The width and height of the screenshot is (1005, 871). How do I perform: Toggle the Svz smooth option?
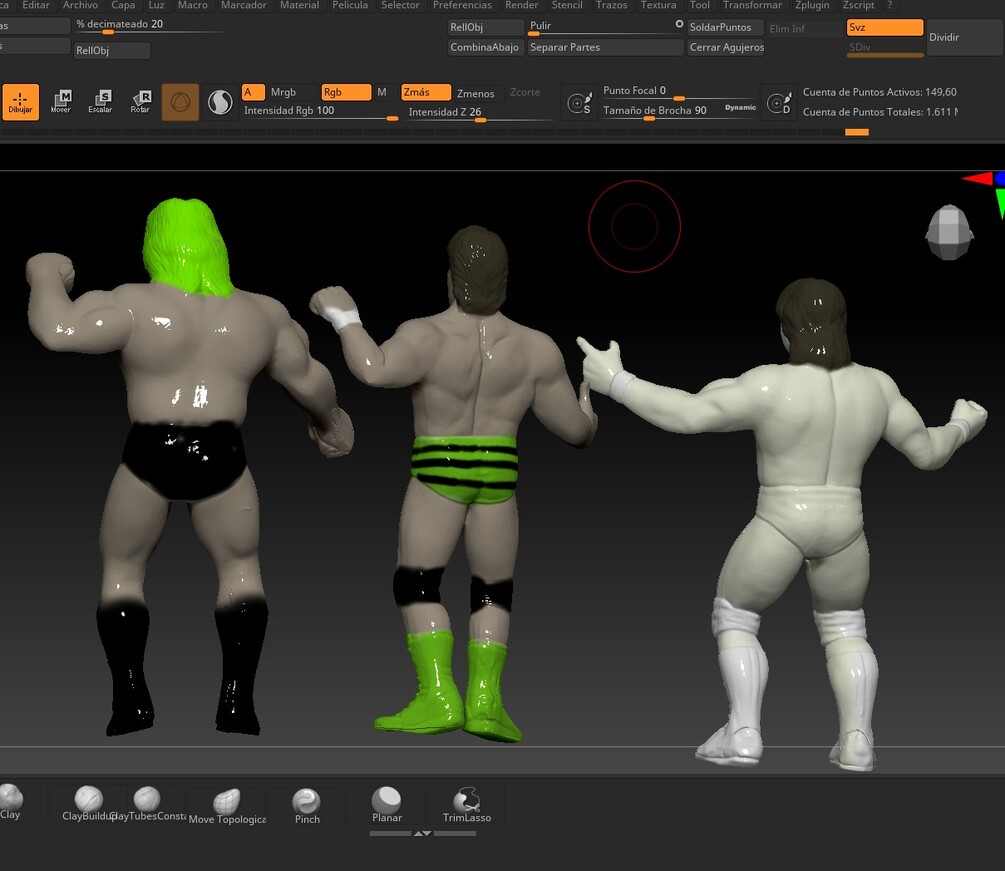click(x=885, y=27)
